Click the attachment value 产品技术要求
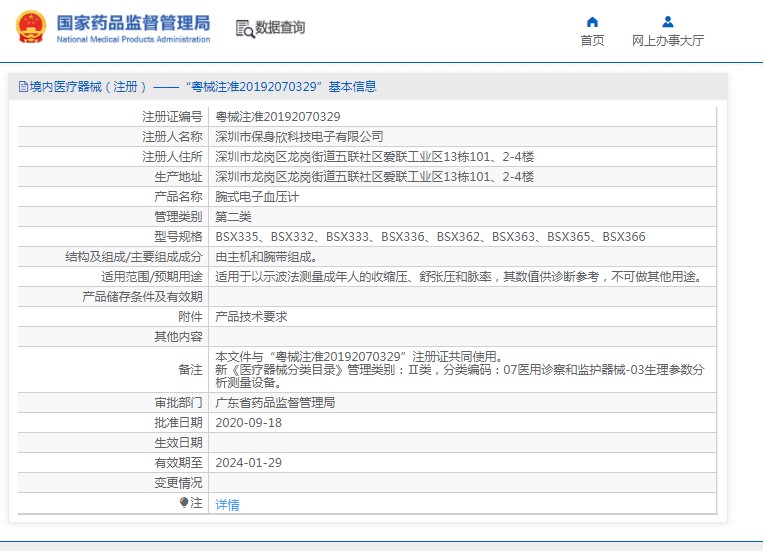The image size is (763, 551). tap(251, 316)
